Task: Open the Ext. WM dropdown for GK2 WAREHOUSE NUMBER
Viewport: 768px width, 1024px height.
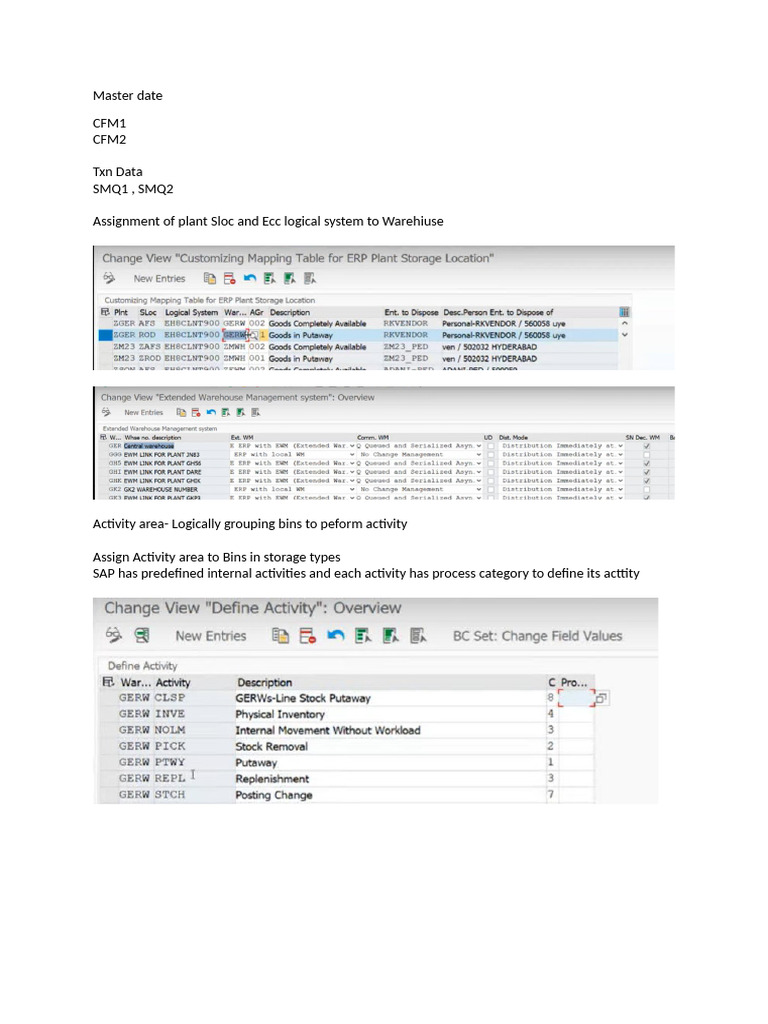Action: (x=352, y=489)
